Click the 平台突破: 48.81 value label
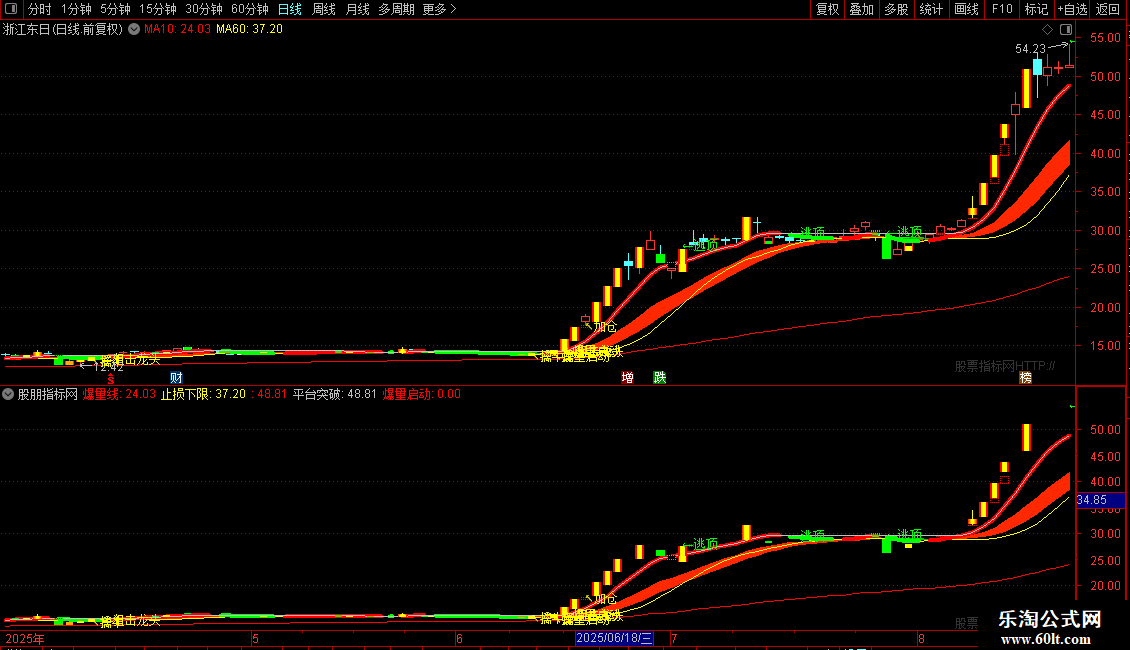Screen dimensions: 1130x650 [x=334, y=394]
